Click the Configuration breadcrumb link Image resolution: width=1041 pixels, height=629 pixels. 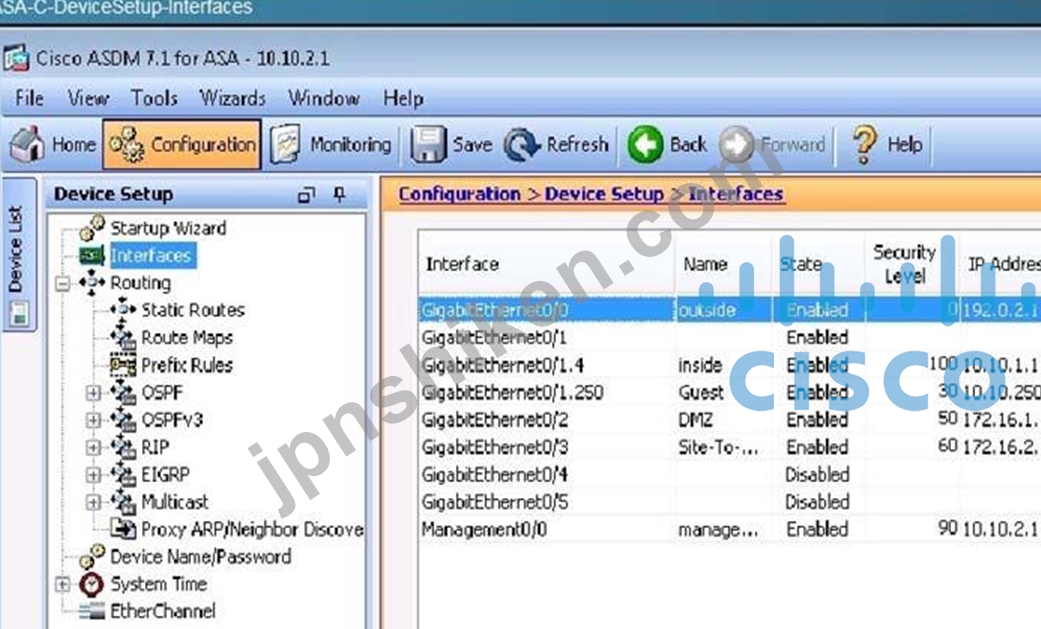[x=459, y=194]
